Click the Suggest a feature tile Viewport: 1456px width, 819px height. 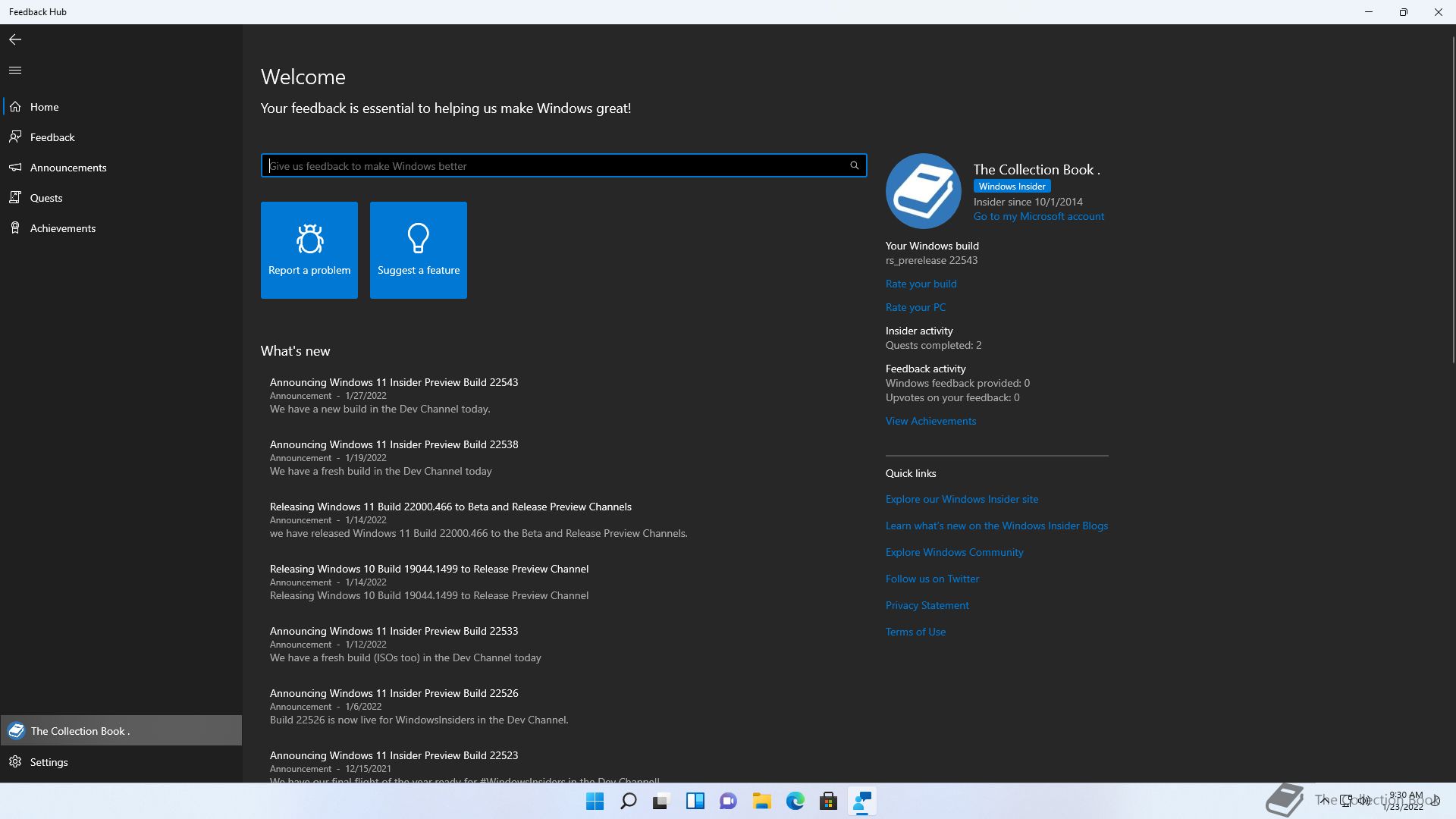pos(419,250)
